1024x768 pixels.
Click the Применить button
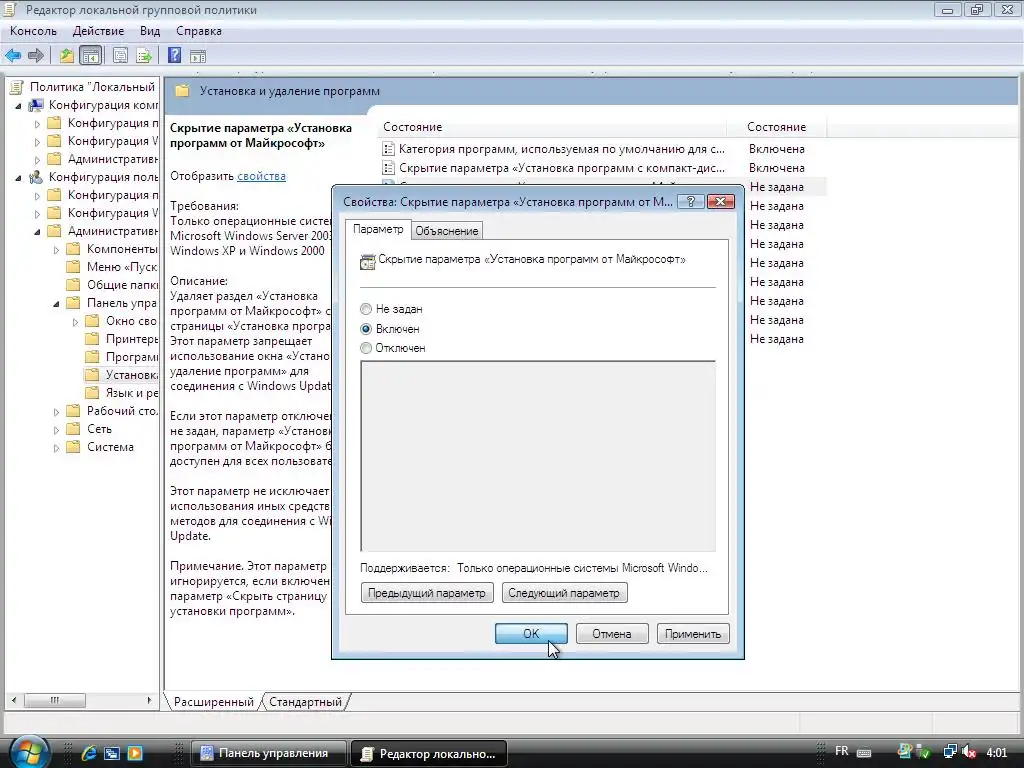coord(693,633)
